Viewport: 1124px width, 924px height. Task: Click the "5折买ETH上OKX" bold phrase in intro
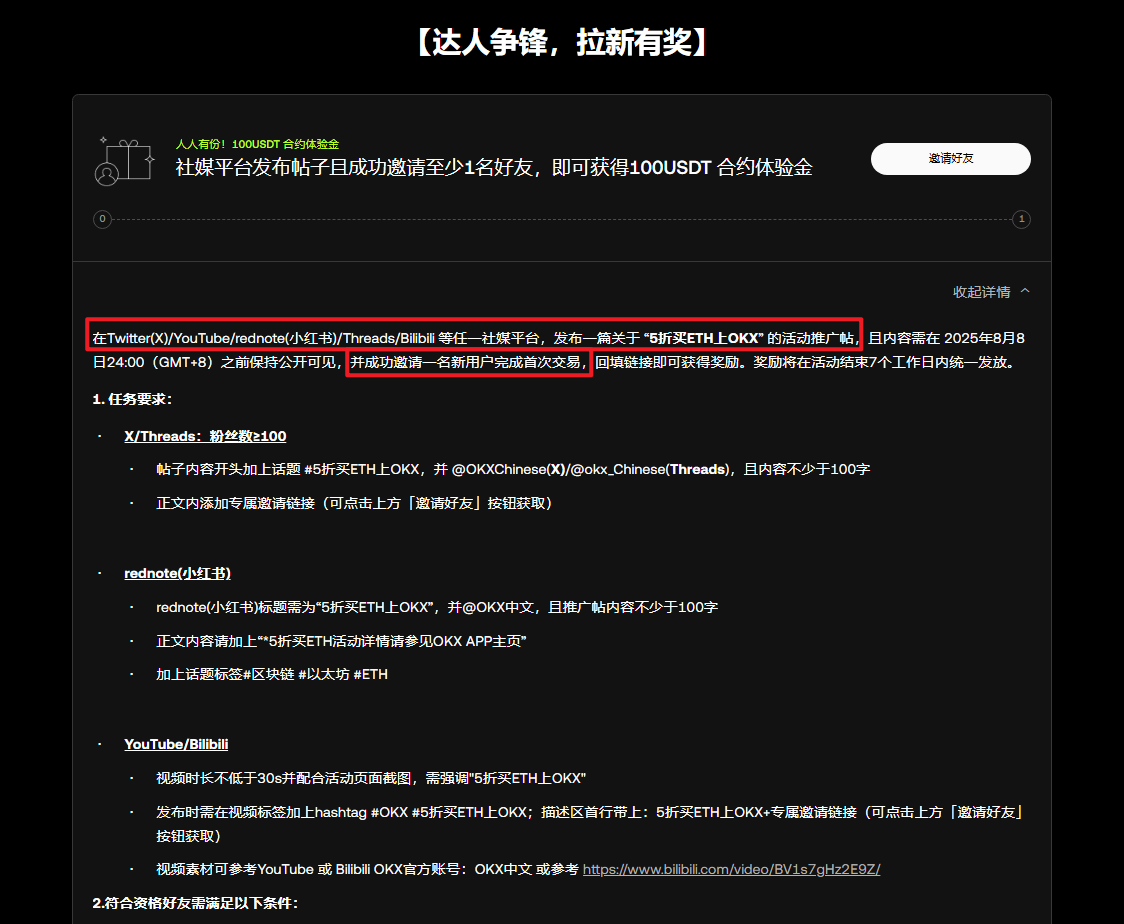[x=704, y=338]
